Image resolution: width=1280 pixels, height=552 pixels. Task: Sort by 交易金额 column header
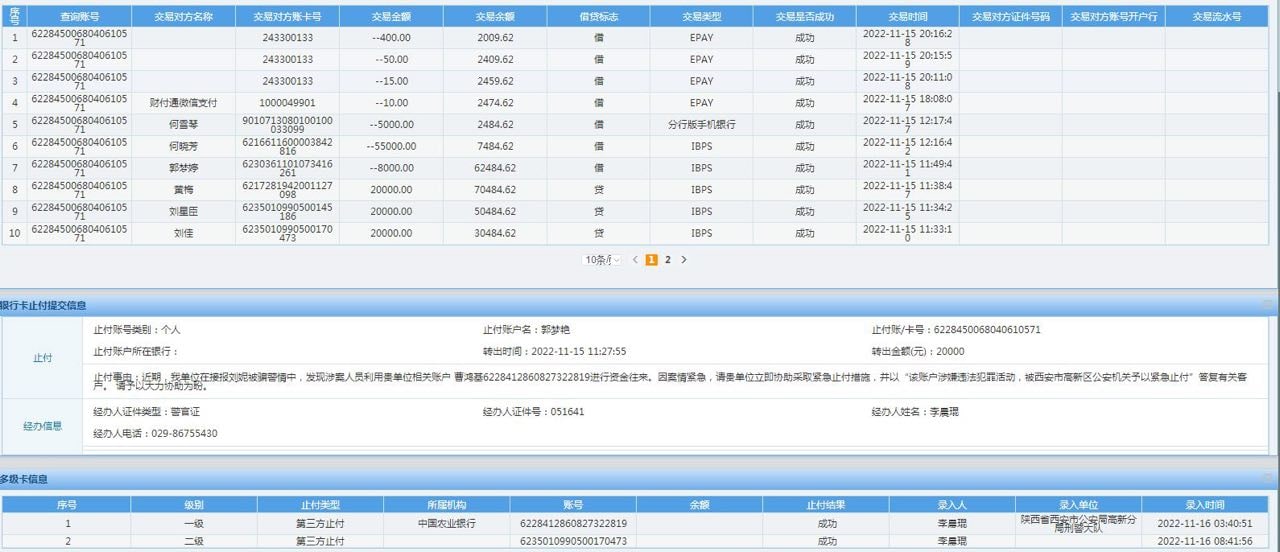tap(390, 17)
